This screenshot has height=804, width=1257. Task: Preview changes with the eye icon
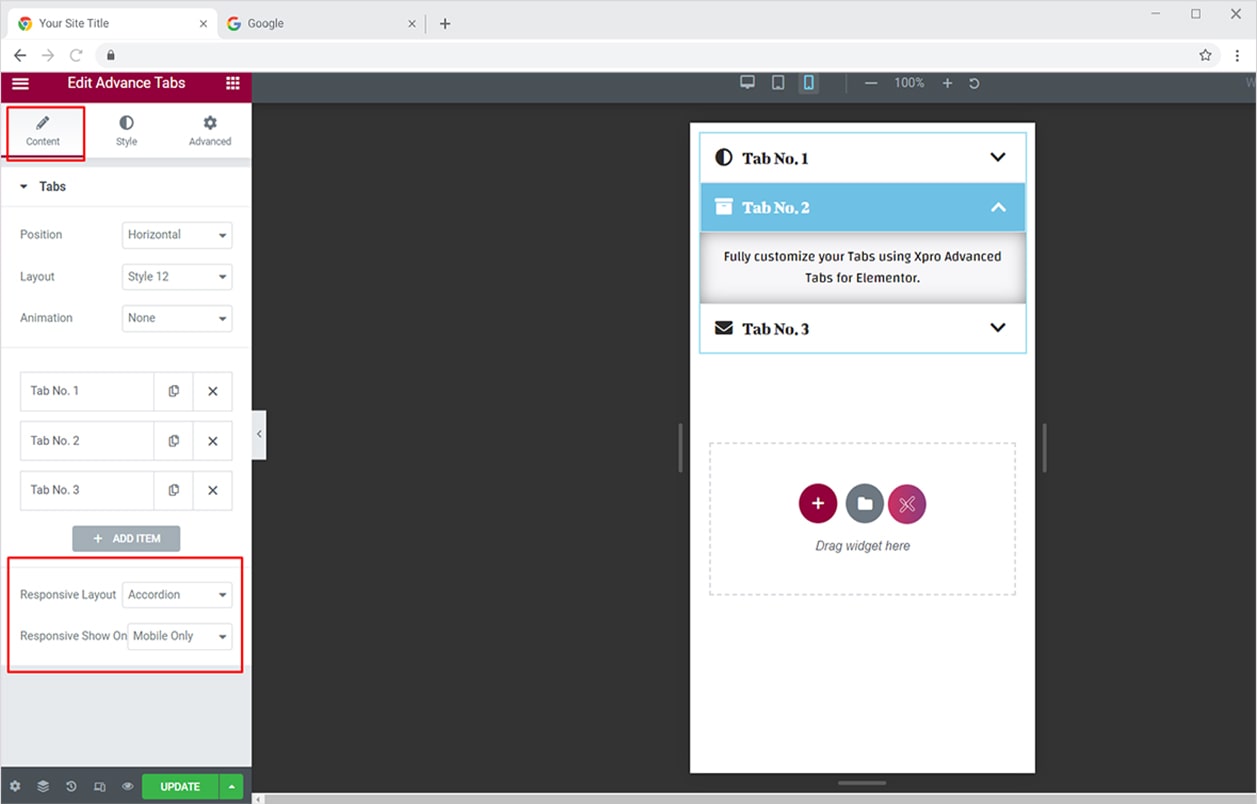pyautogui.click(x=127, y=787)
